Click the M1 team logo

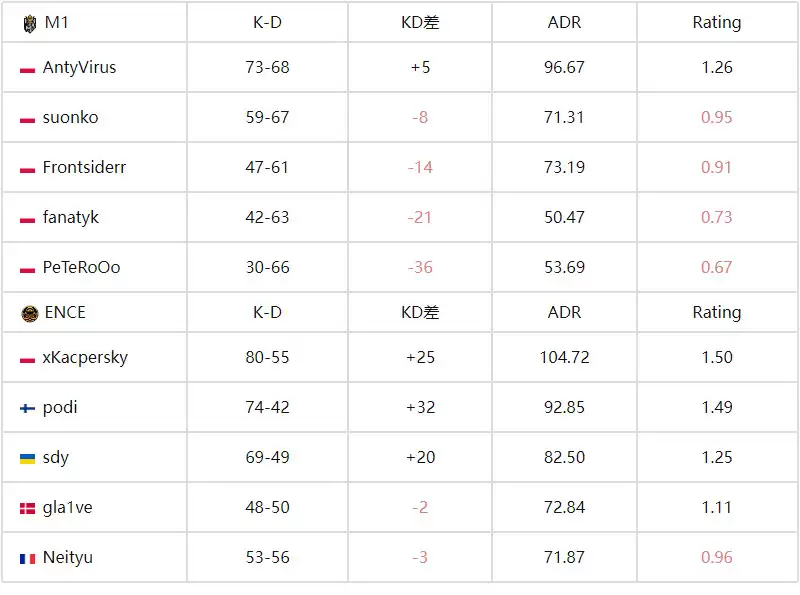pyautogui.click(x=28, y=22)
